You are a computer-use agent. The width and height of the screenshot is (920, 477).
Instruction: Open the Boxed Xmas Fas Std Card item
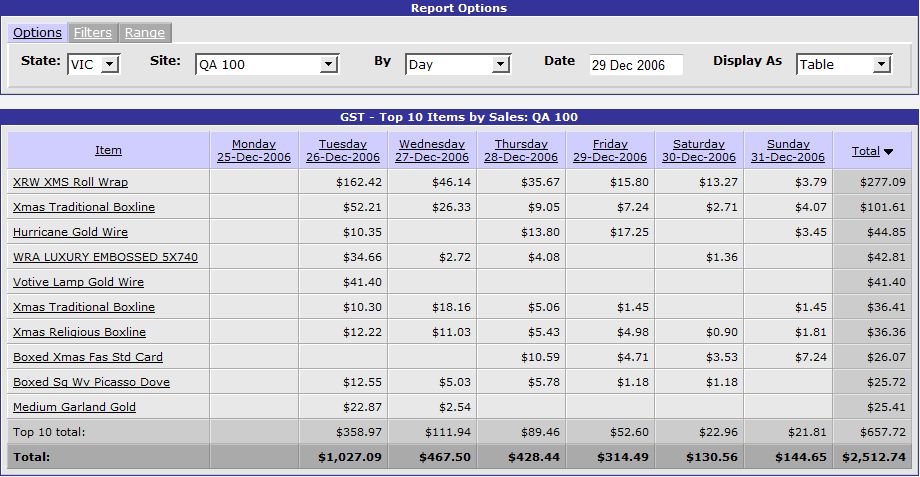click(87, 357)
